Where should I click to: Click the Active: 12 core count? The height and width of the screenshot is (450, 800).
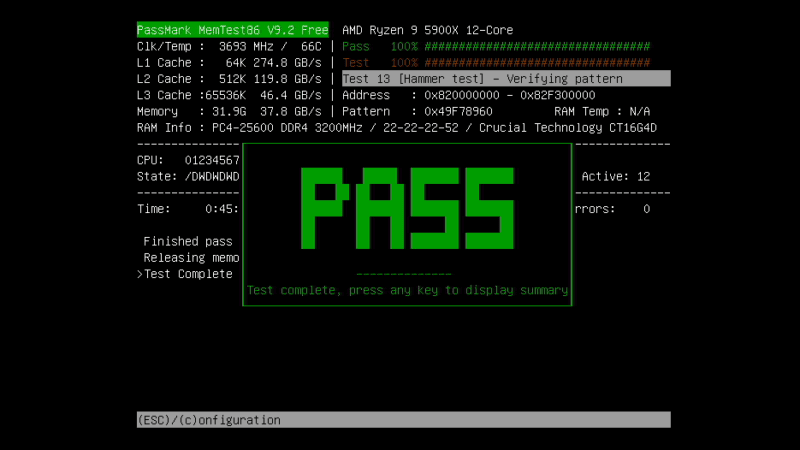(x=615, y=176)
